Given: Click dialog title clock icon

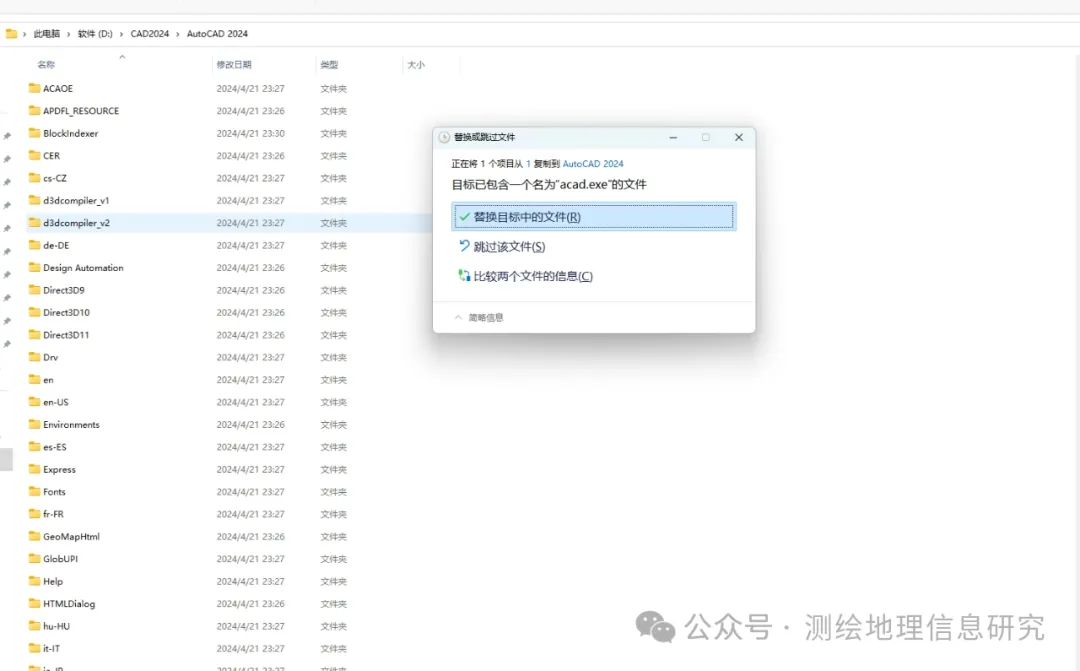Looking at the screenshot, I should coord(444,137).
